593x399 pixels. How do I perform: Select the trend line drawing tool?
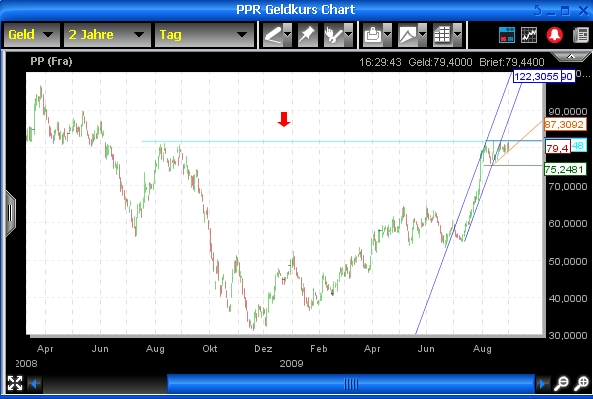pyautogui.click(x=273, y=35)
